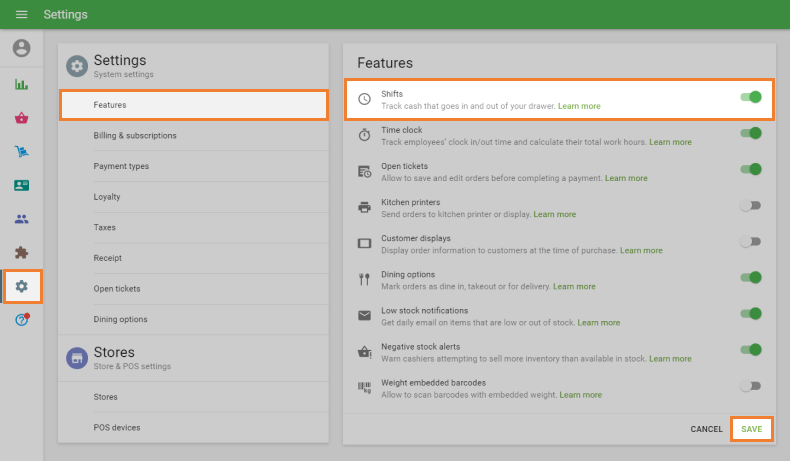This screenshot has width=790, height=461.
Task: Click the Settings gear sidebar icon
Action: 21,286
